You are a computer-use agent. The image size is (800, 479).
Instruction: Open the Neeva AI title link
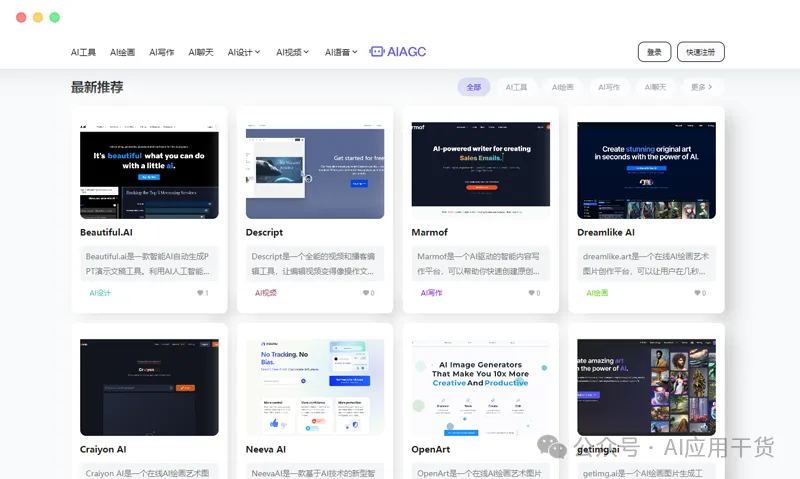266,449
